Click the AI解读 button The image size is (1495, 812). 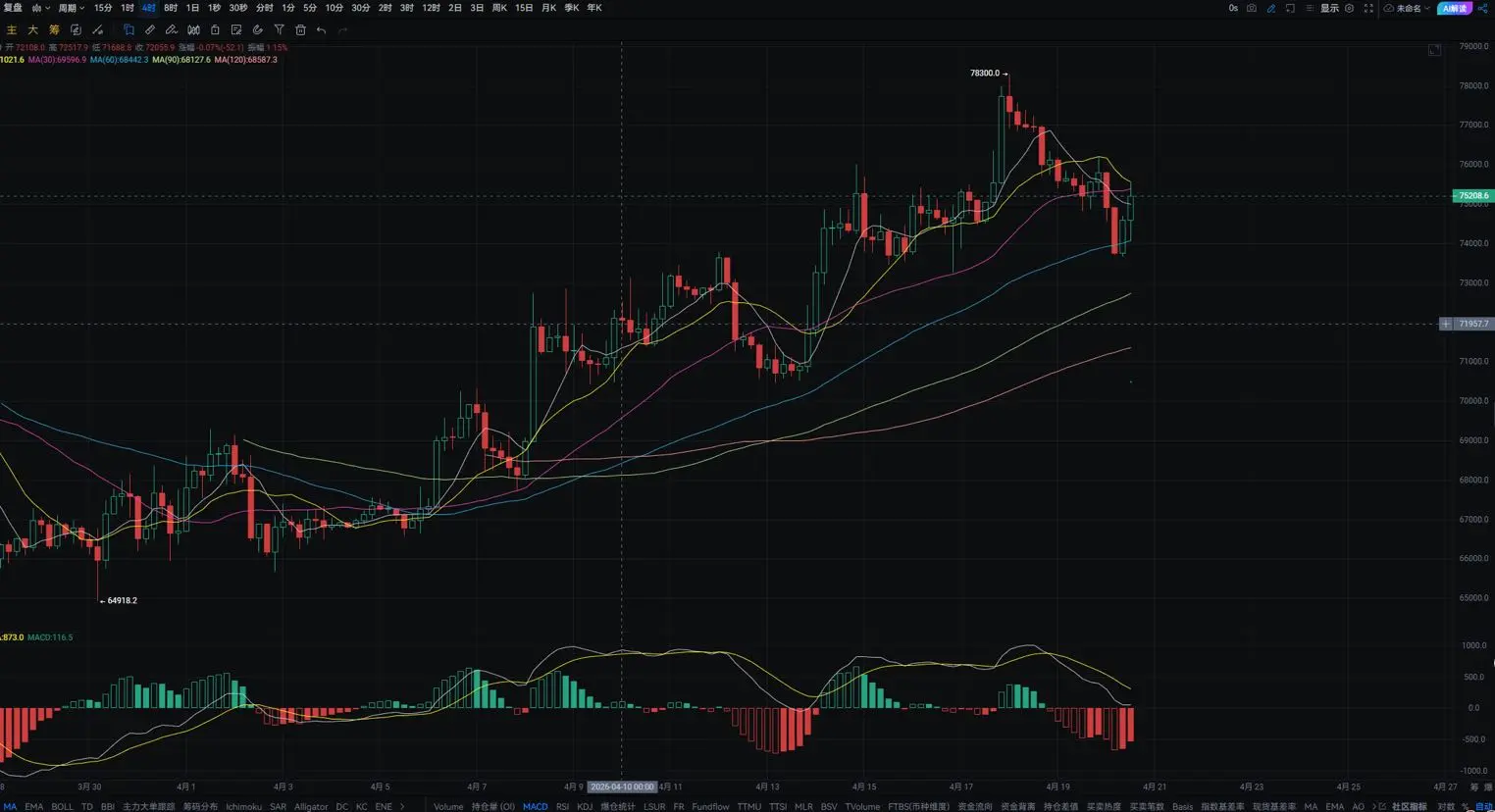click(1455, 8)
